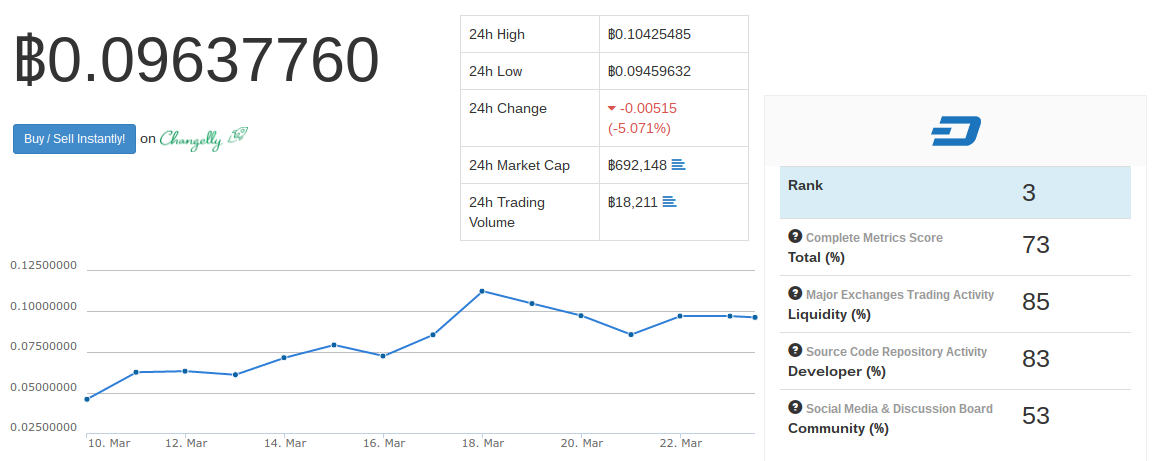Click the Dash coin logo icon
Viewport: 1154px width, 461px height.
click(x=955, y=131)
